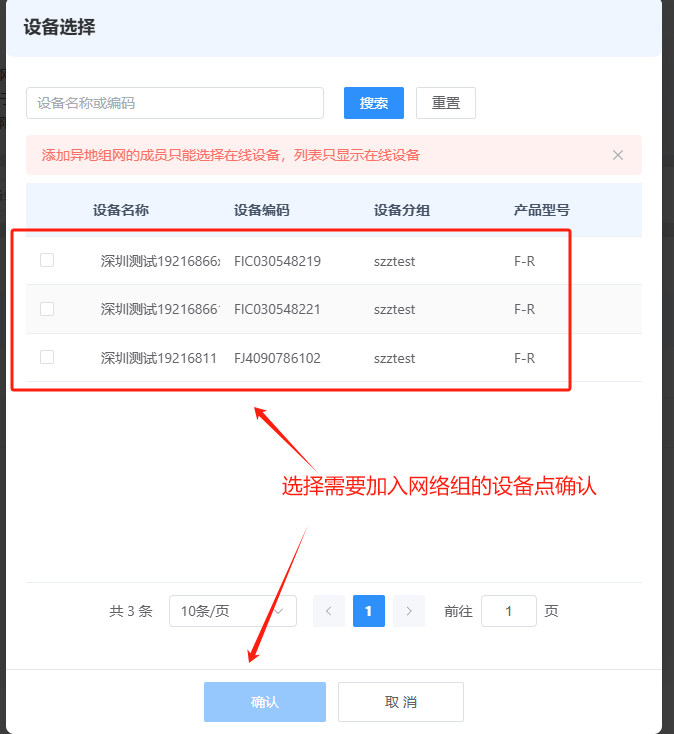Dismiss the red online-device warning banner
674x734 pixels.
click(x=618, y=155)
